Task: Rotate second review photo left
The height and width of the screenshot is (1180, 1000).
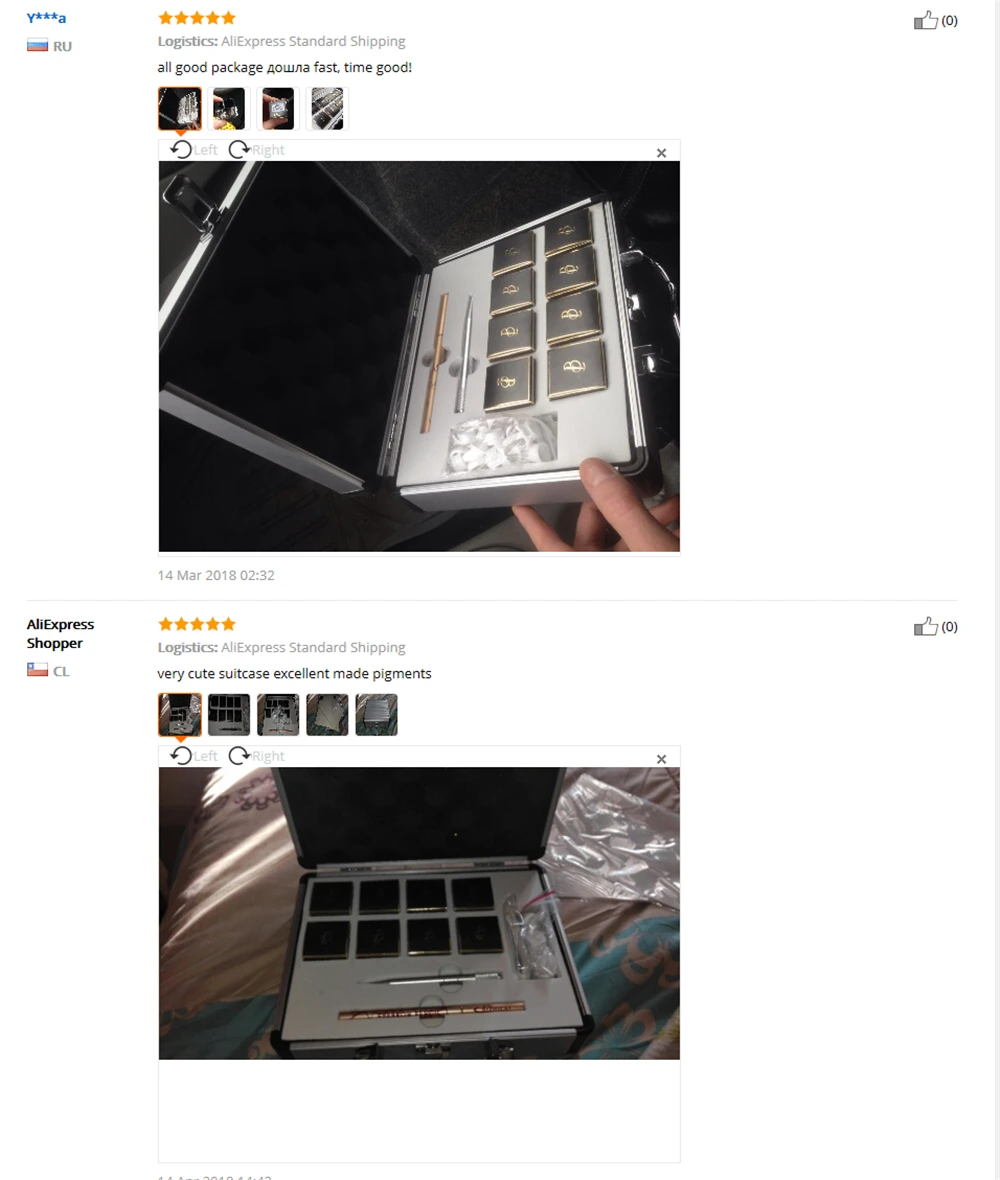Action: point(193,756)
